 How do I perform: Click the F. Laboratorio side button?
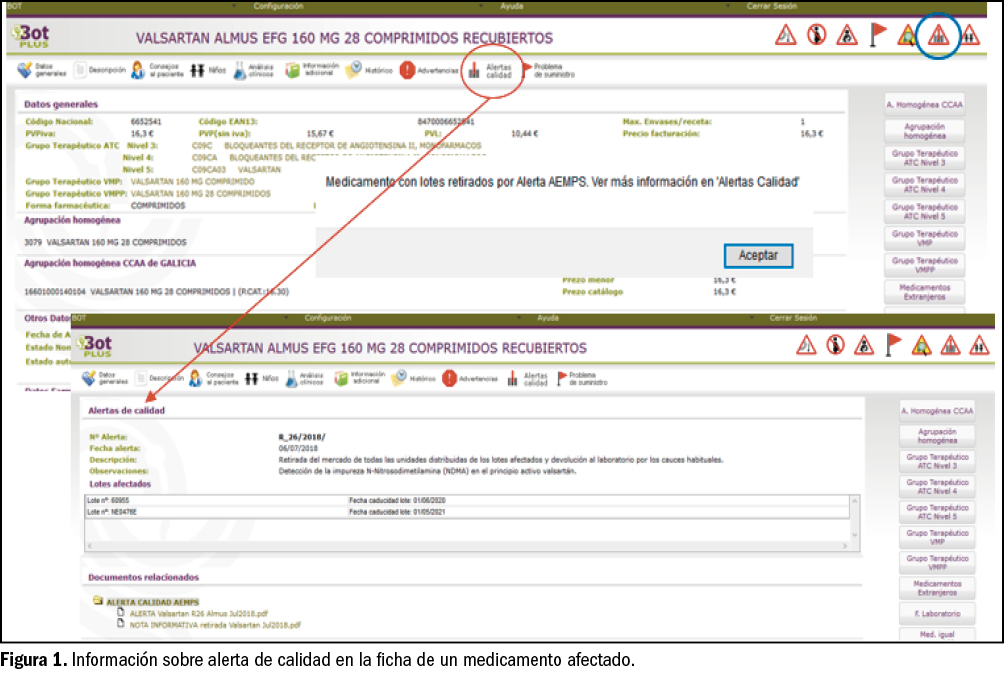(x=937, y=613)
